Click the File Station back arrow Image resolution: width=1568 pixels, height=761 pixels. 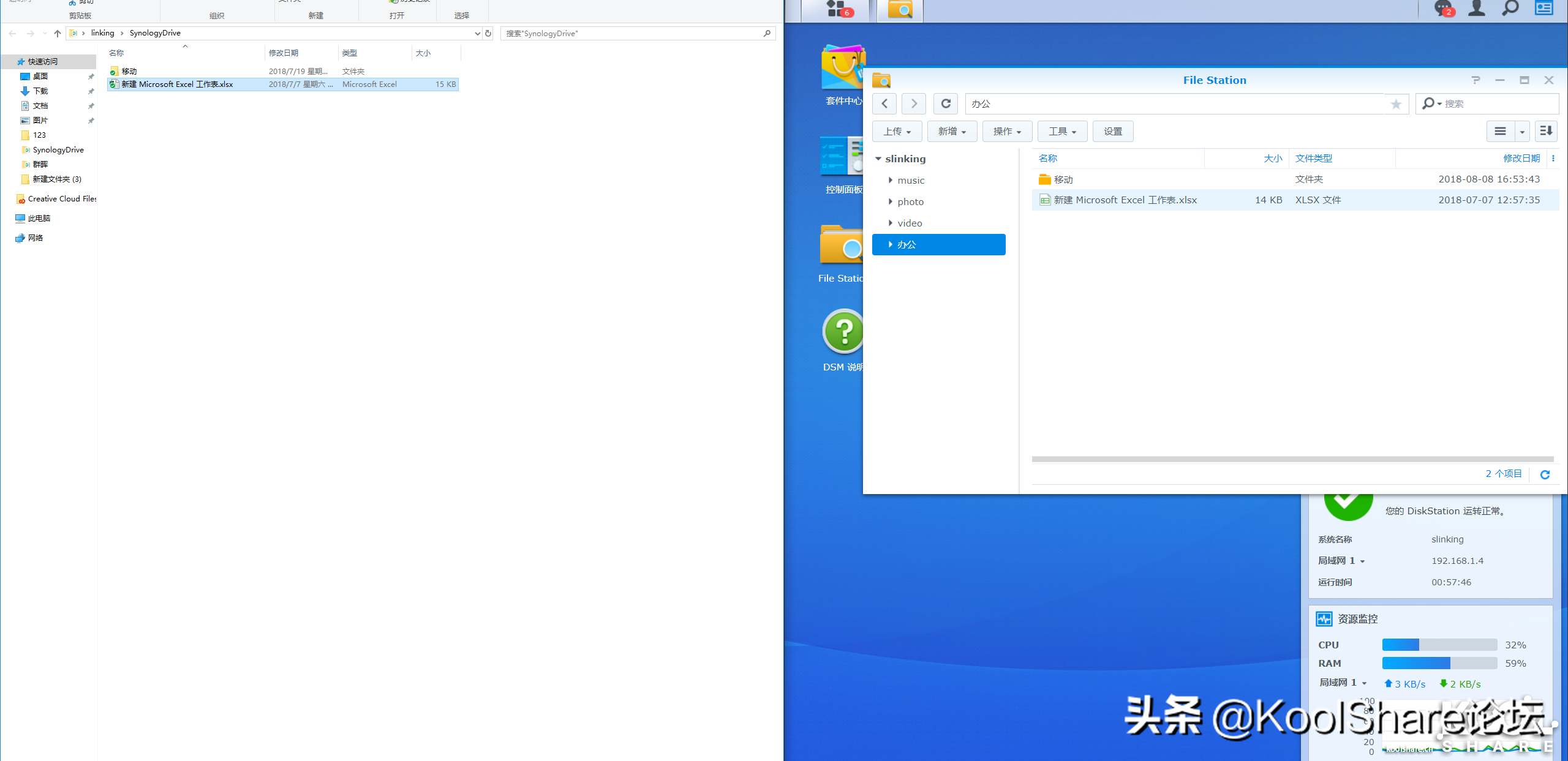[884, 103]
